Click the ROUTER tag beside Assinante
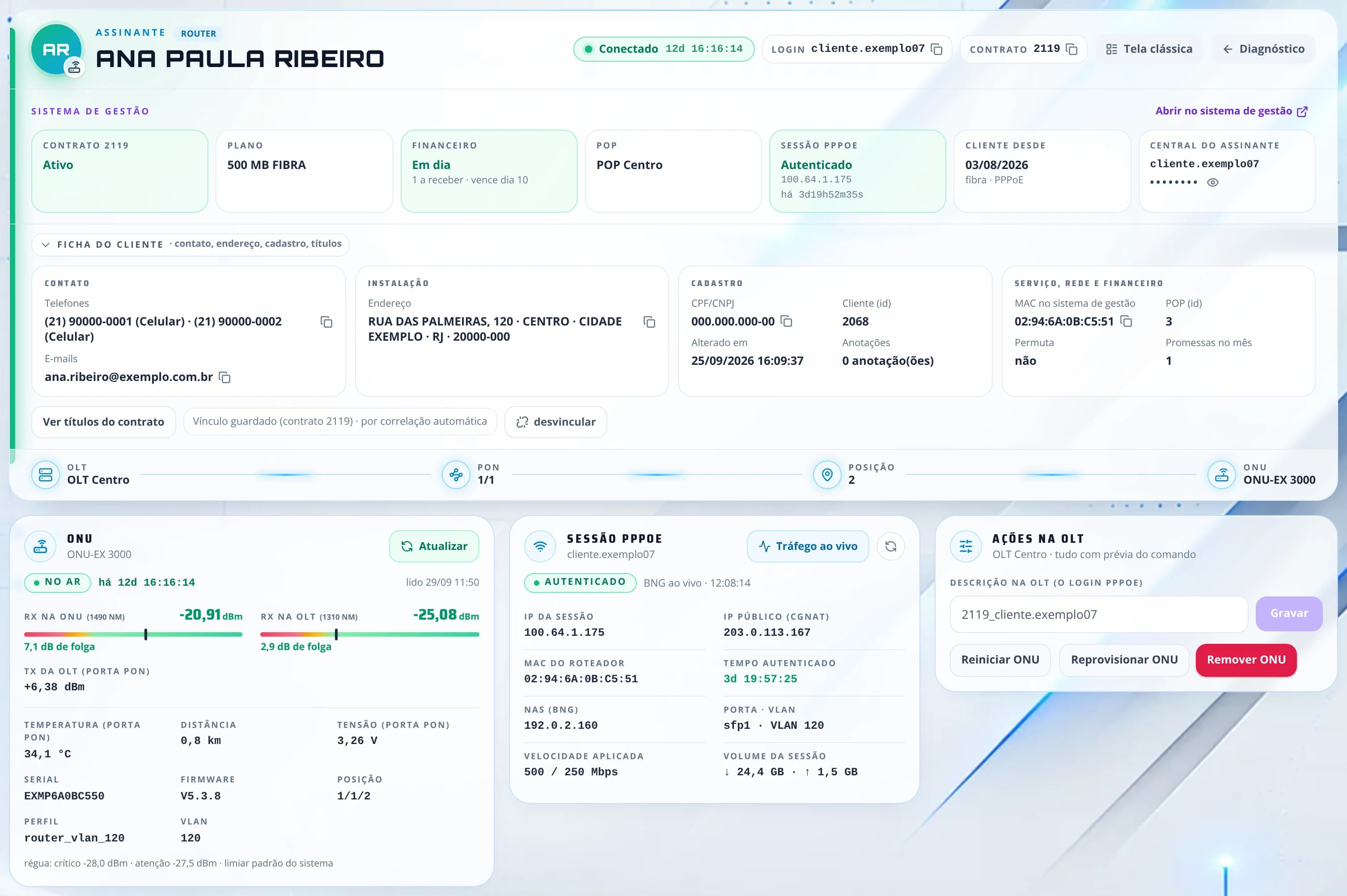The image size is (1347, 896). point(198,34)
